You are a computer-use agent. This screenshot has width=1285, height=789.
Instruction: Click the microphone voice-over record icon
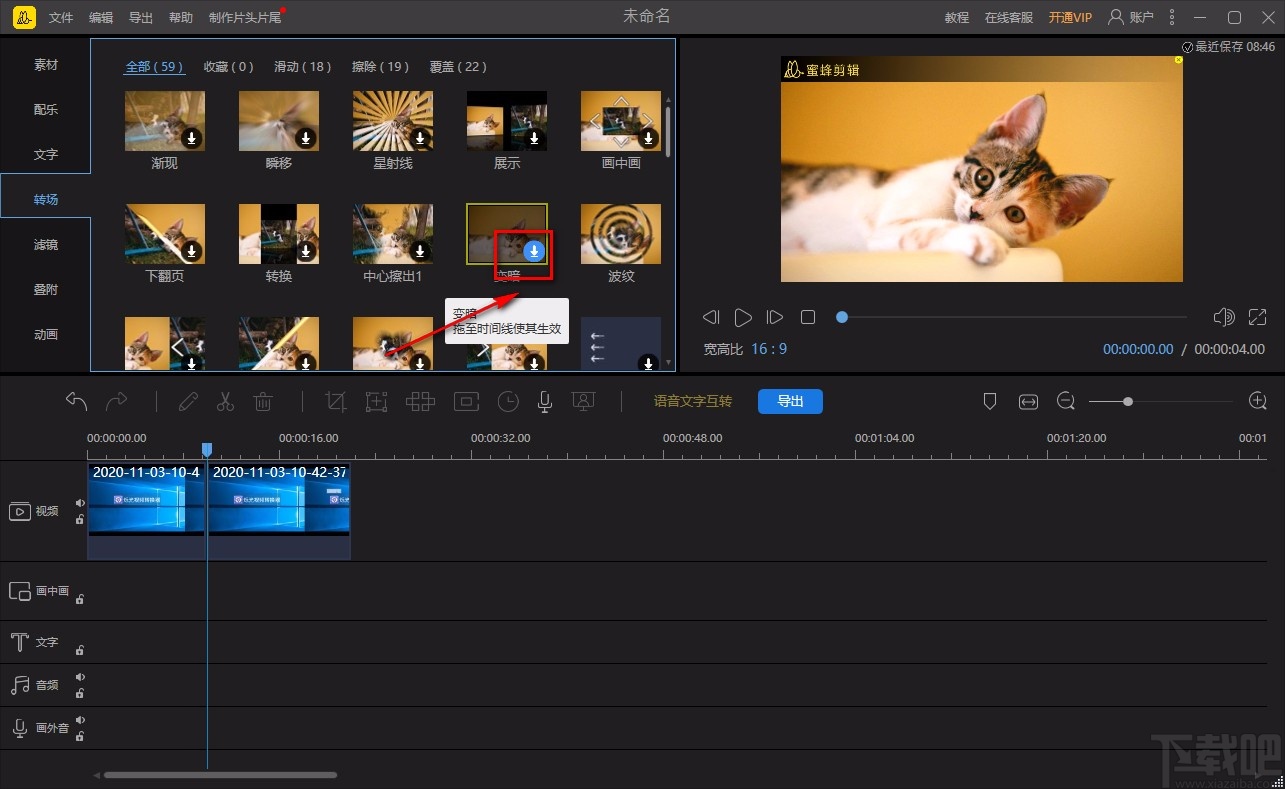coord(545,401)
